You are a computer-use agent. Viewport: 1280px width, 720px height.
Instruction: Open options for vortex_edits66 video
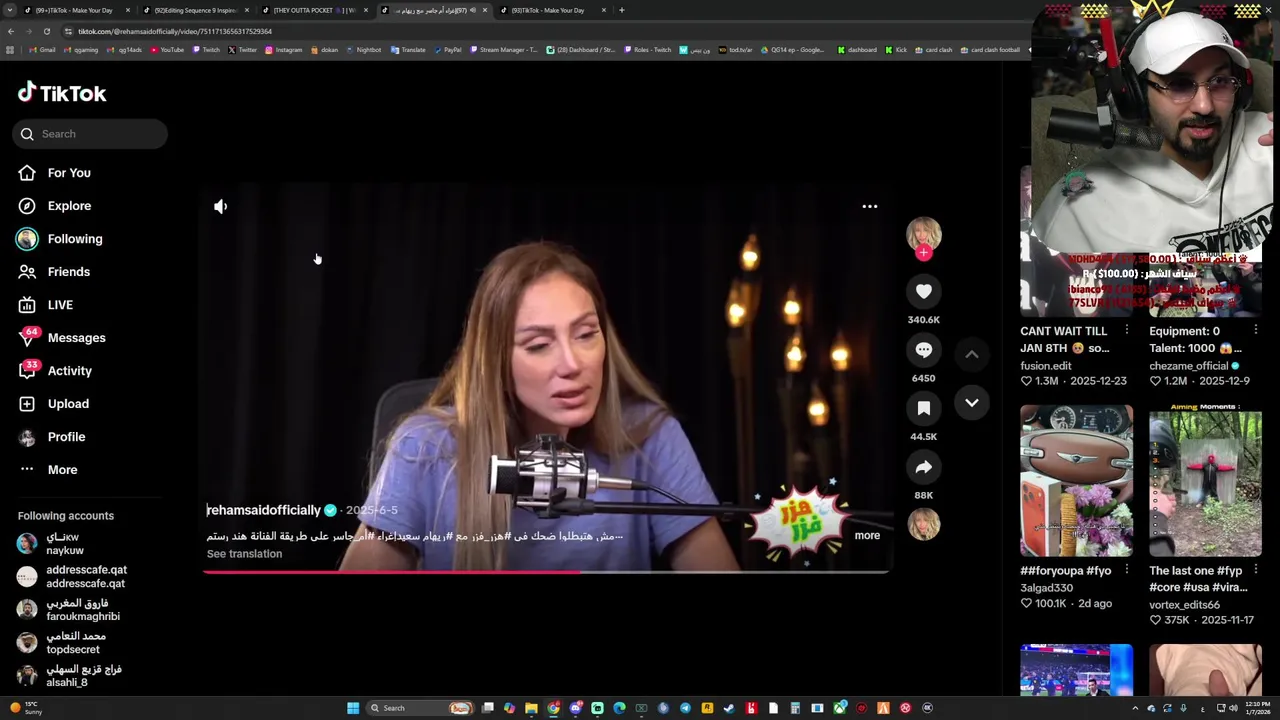click(1256, 571)
